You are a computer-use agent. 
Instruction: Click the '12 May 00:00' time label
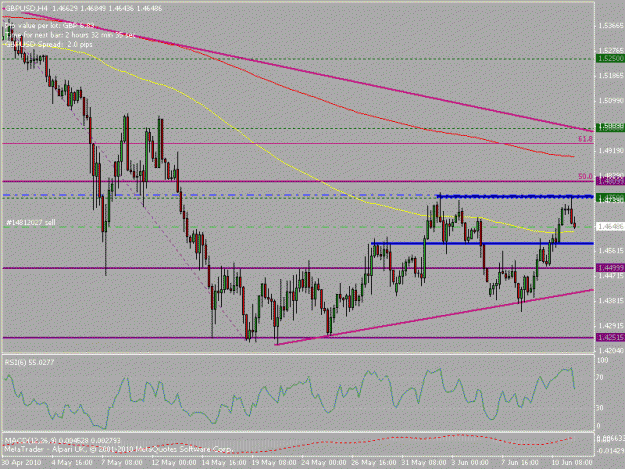click(x=174, y=462)
